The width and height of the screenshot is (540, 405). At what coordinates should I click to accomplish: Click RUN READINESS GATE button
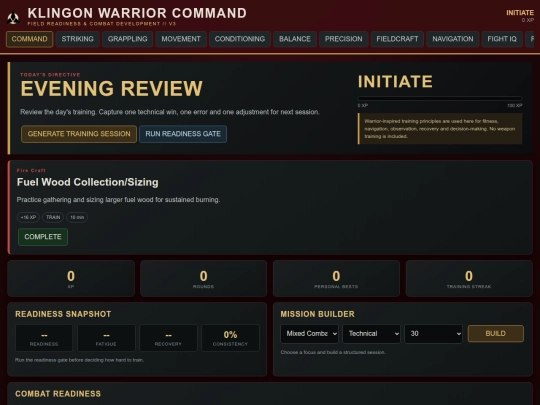pyautogui.click(x=183, y=134)
